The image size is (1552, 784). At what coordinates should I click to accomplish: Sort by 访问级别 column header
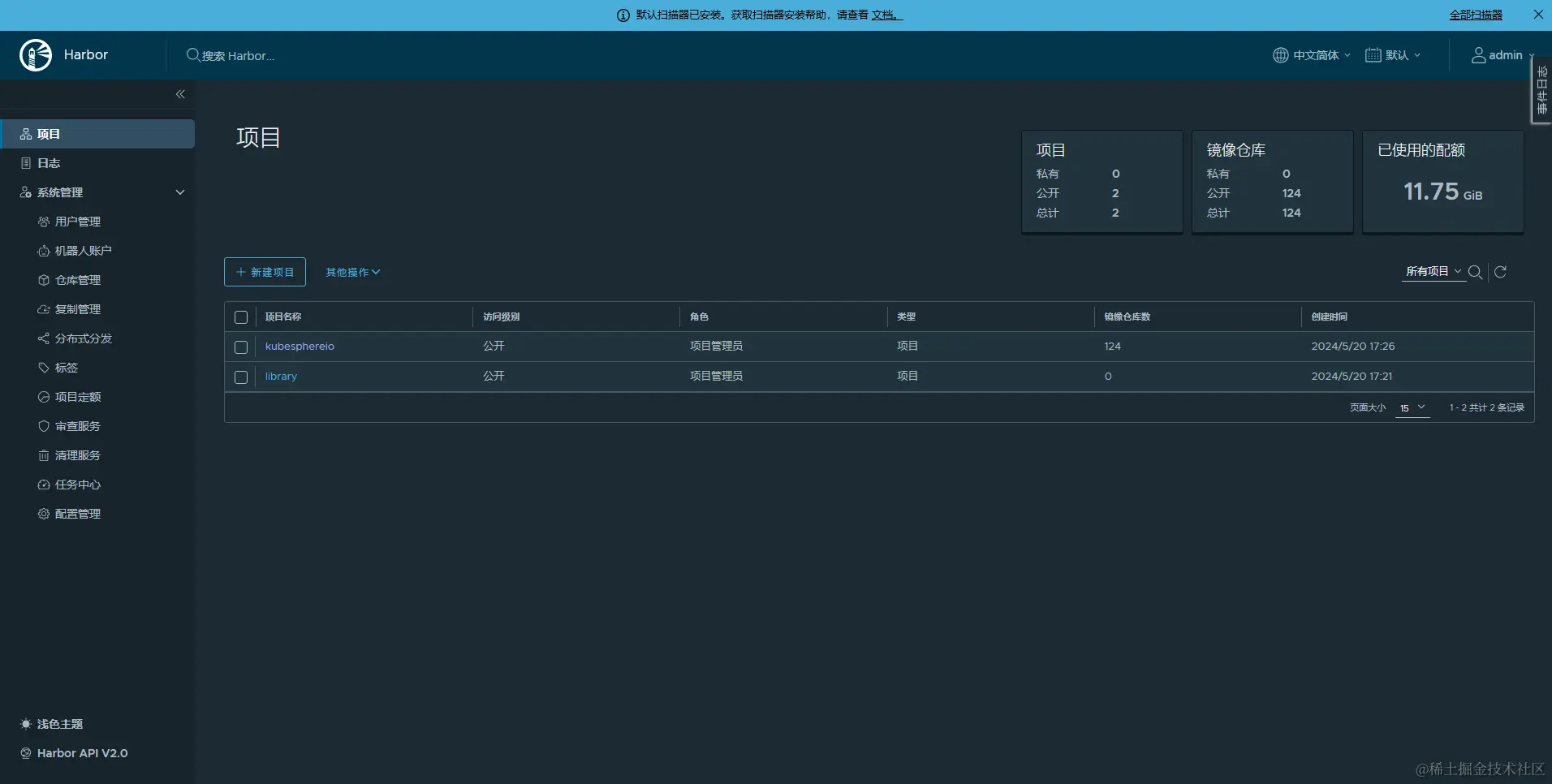(501, 317)
